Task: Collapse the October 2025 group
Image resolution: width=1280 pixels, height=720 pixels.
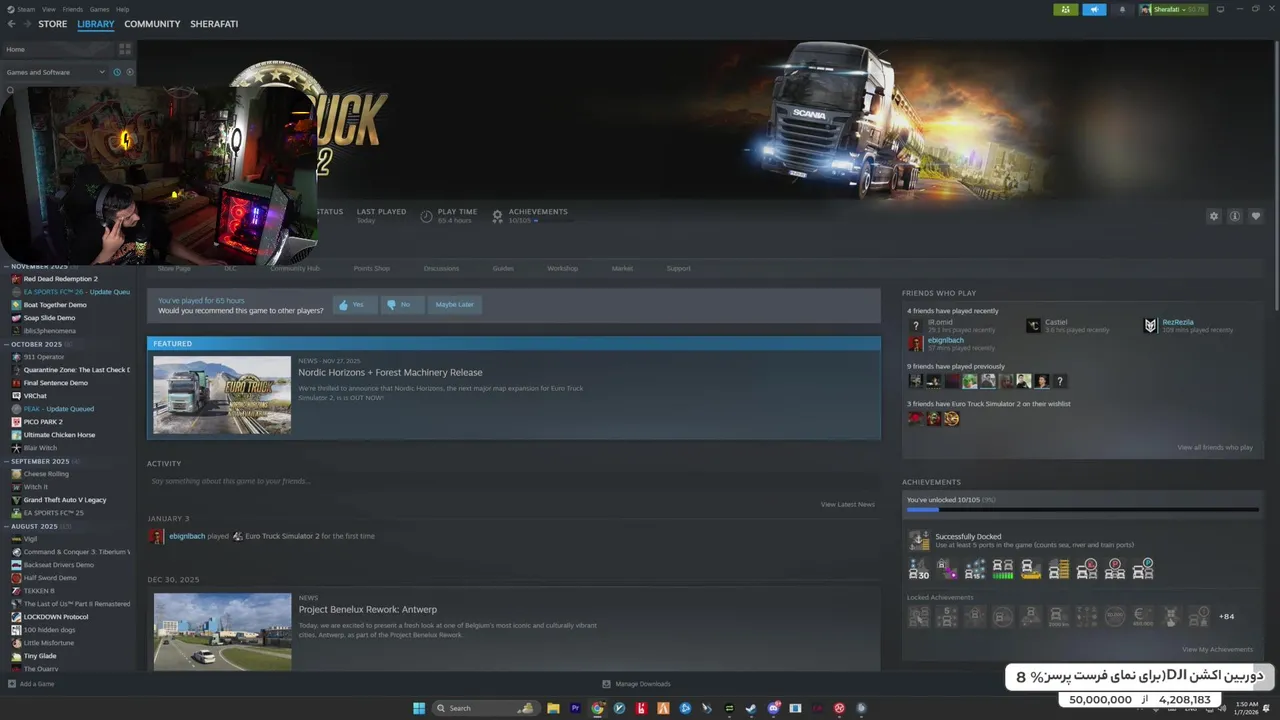Action: (6, 344)
